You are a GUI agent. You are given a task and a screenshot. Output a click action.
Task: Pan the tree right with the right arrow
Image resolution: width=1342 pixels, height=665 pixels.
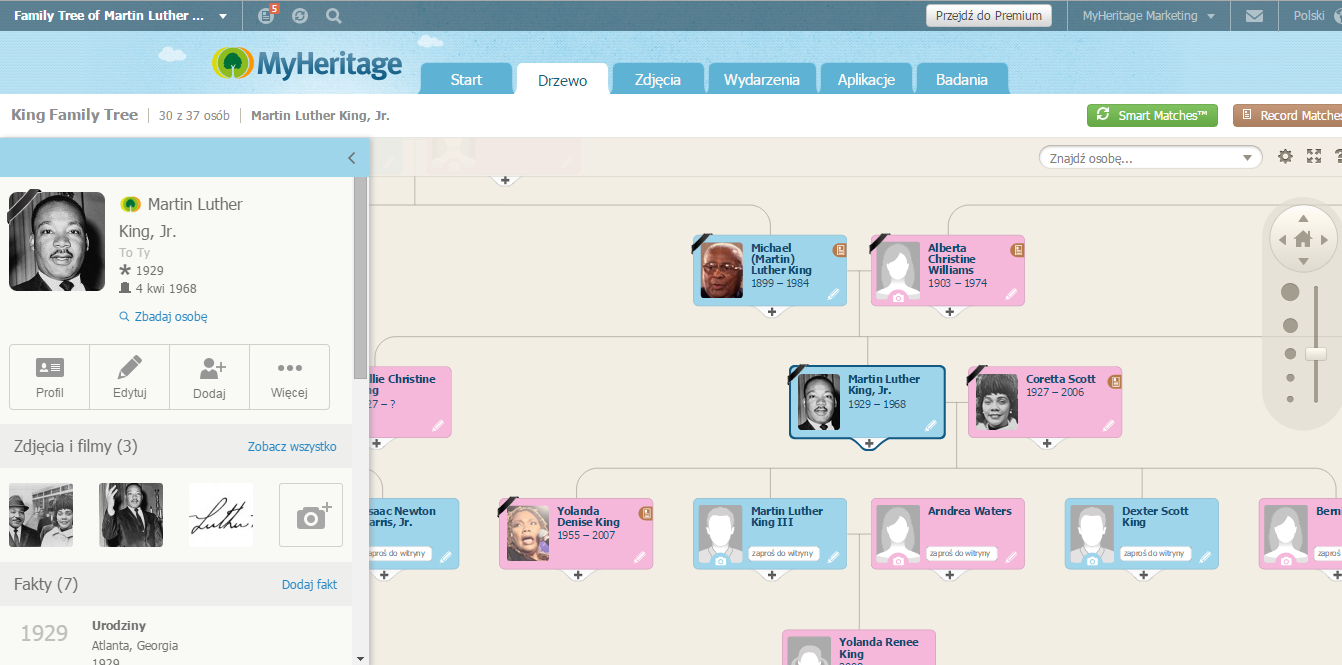(x=1325, y=240)
